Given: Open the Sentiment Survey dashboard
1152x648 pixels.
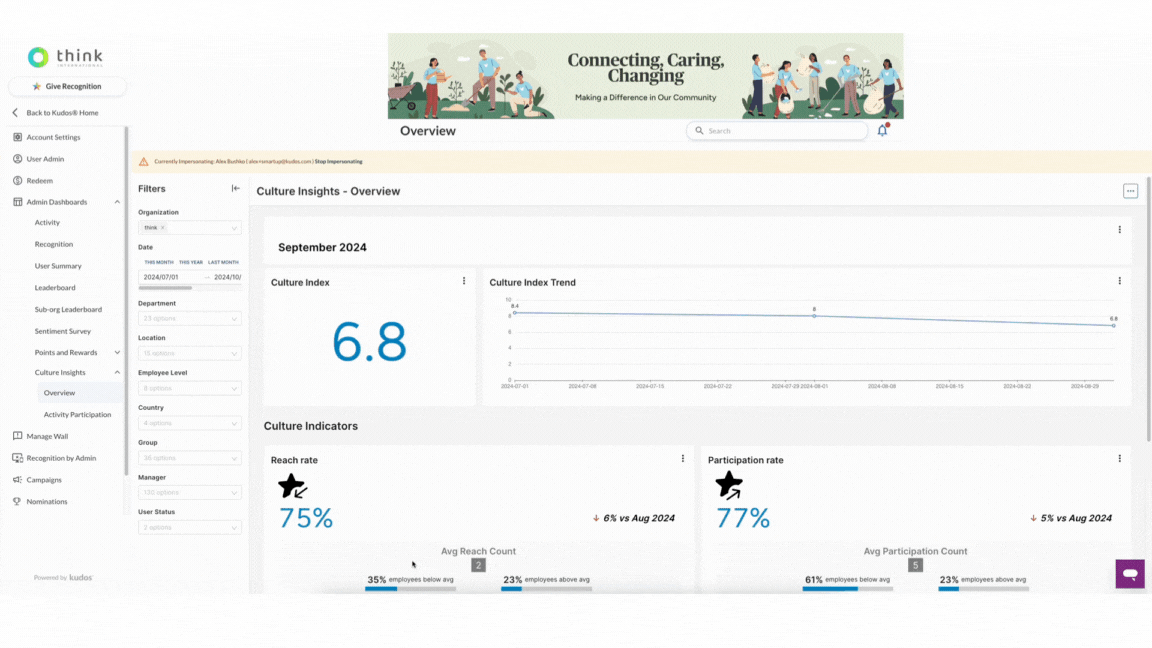Looking at the screenshot, I should point(62,331).
